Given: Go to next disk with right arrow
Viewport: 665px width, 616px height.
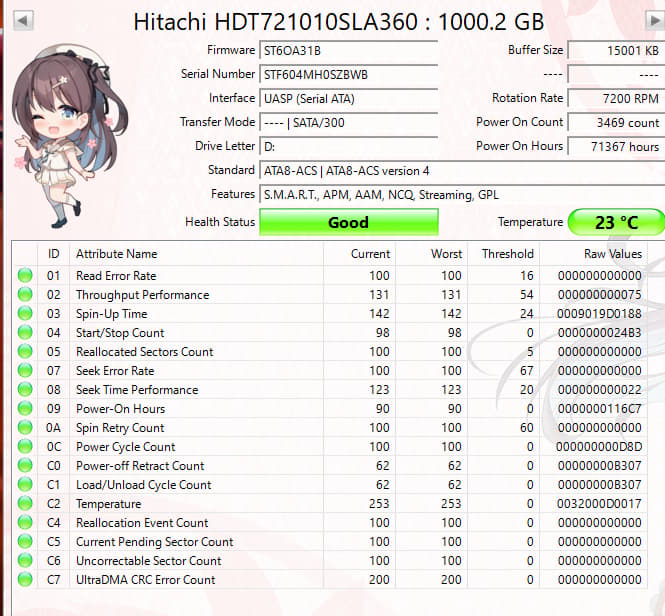Looking at the screenshot, I should point(655,20).
